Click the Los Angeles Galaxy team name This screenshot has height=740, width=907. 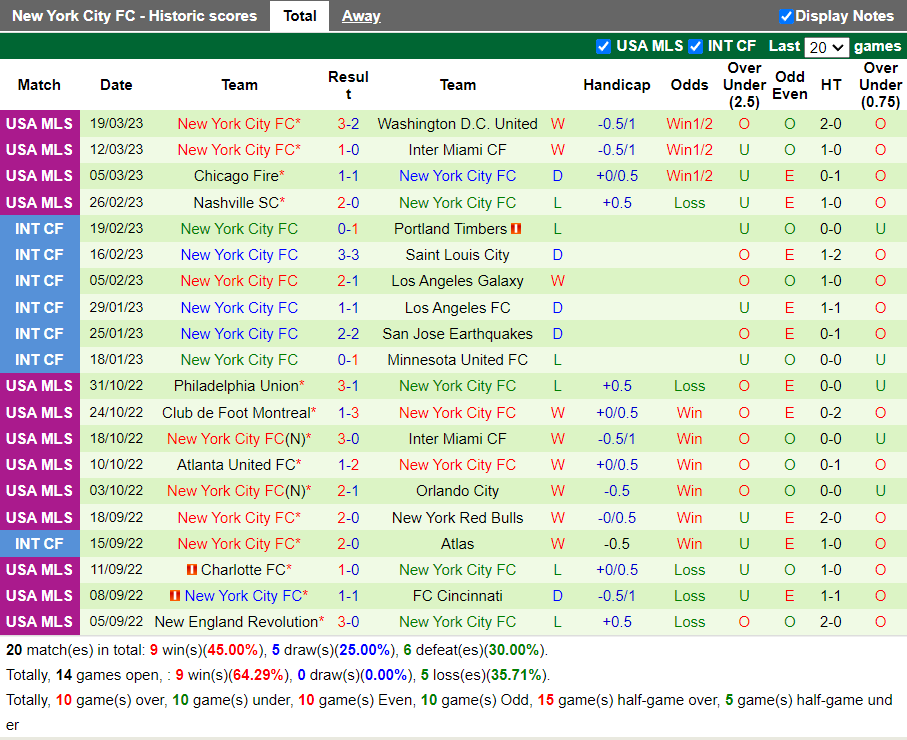click(x=457, y=281)
